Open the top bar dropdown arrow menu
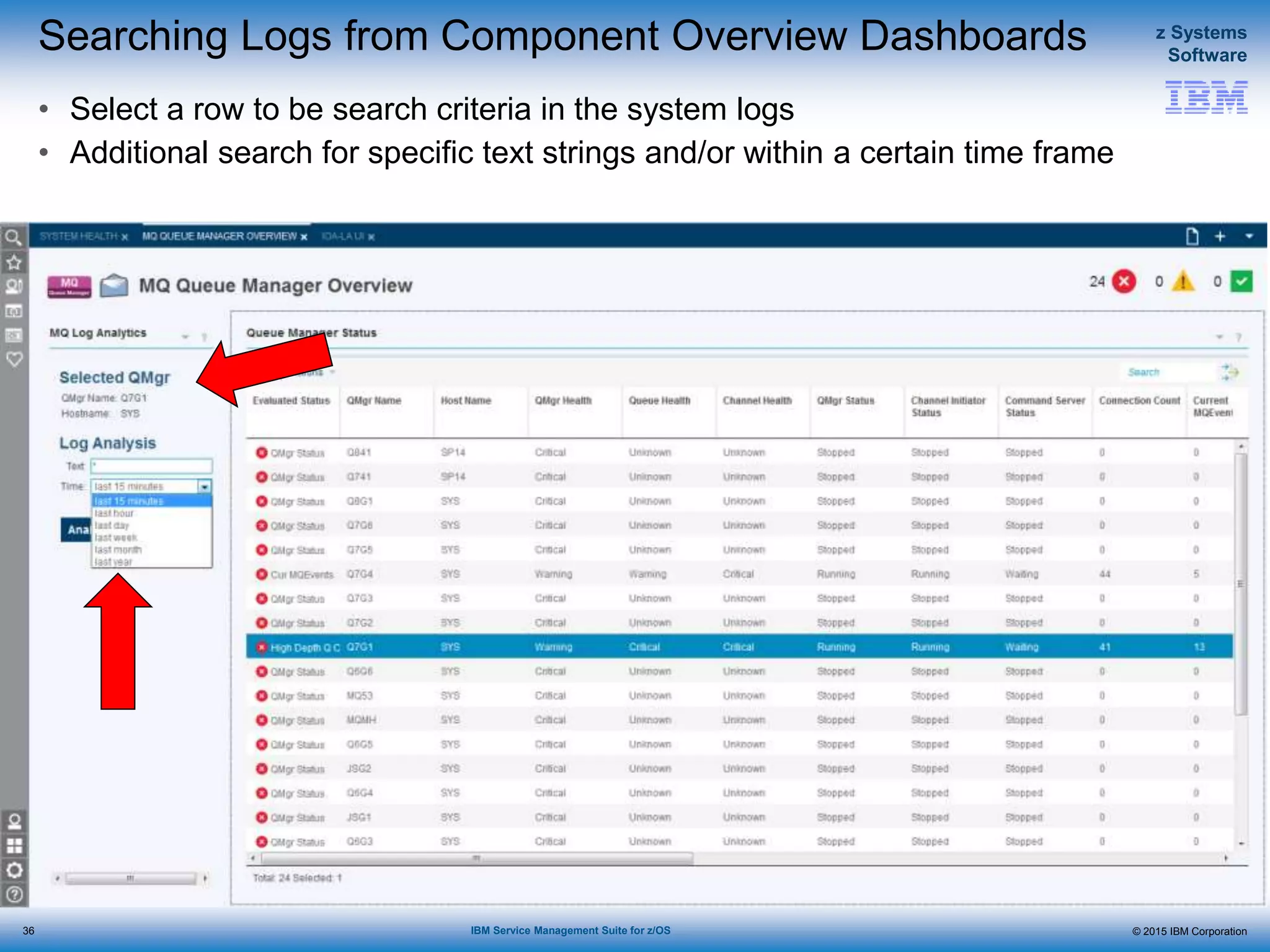 tap(1249, 236)
